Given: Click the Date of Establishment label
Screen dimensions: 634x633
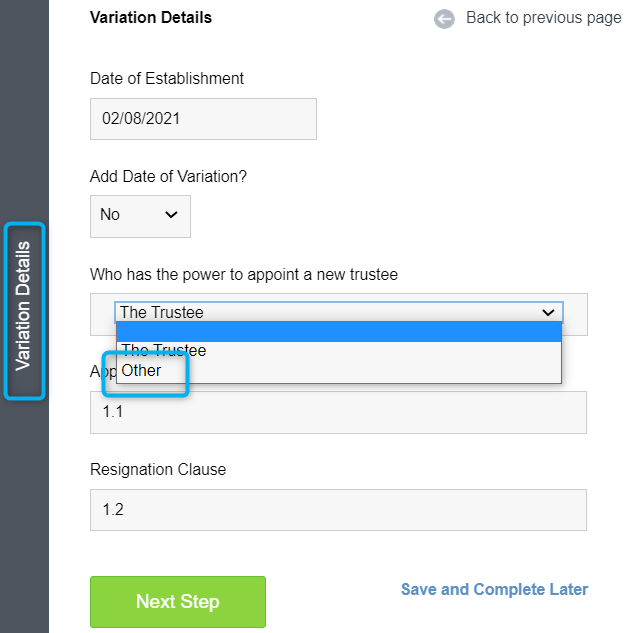Looking at the screenshot, I should click(167, 78).
